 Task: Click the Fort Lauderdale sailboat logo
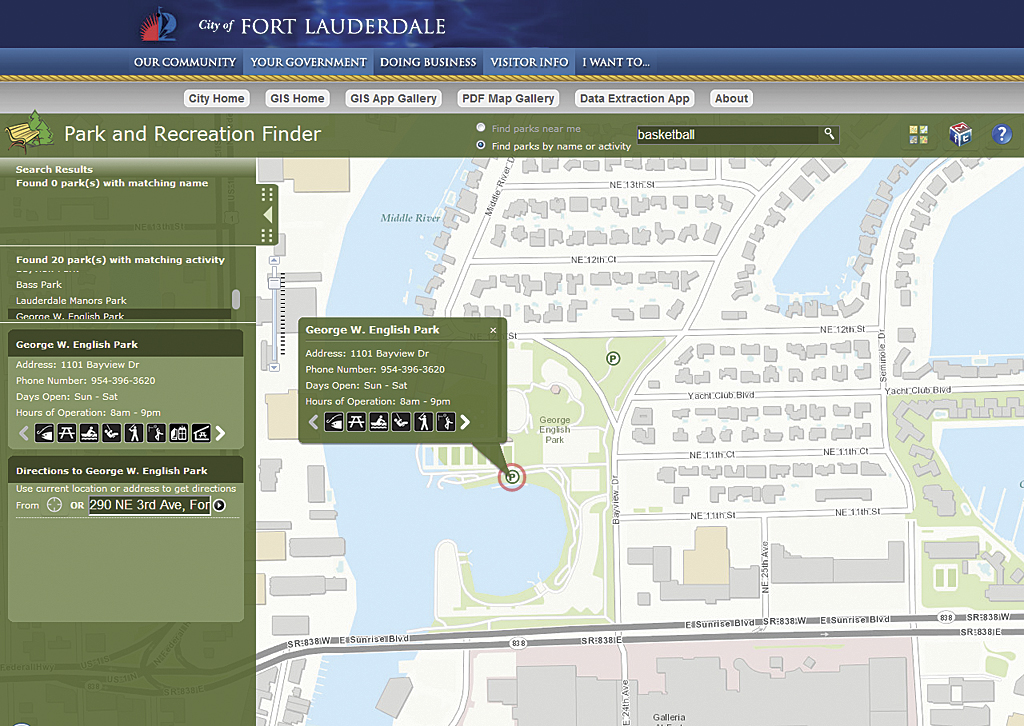158,25
